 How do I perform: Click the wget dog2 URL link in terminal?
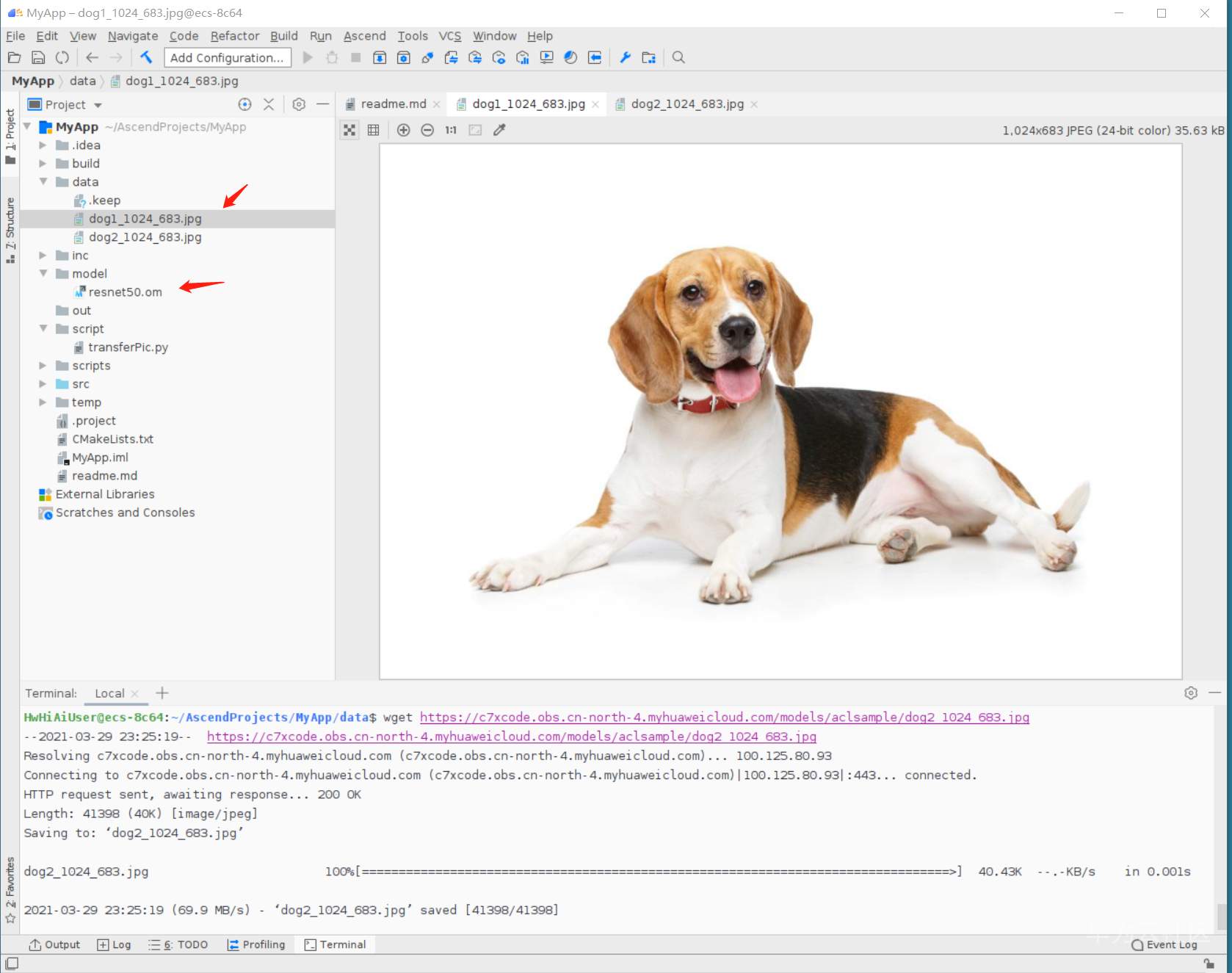[x=725, y=717]
